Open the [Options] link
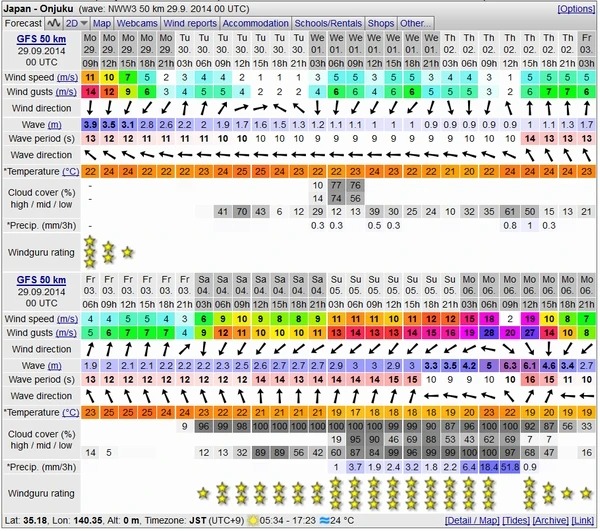This screenshot has width=600, height=531. click(576, 8)
